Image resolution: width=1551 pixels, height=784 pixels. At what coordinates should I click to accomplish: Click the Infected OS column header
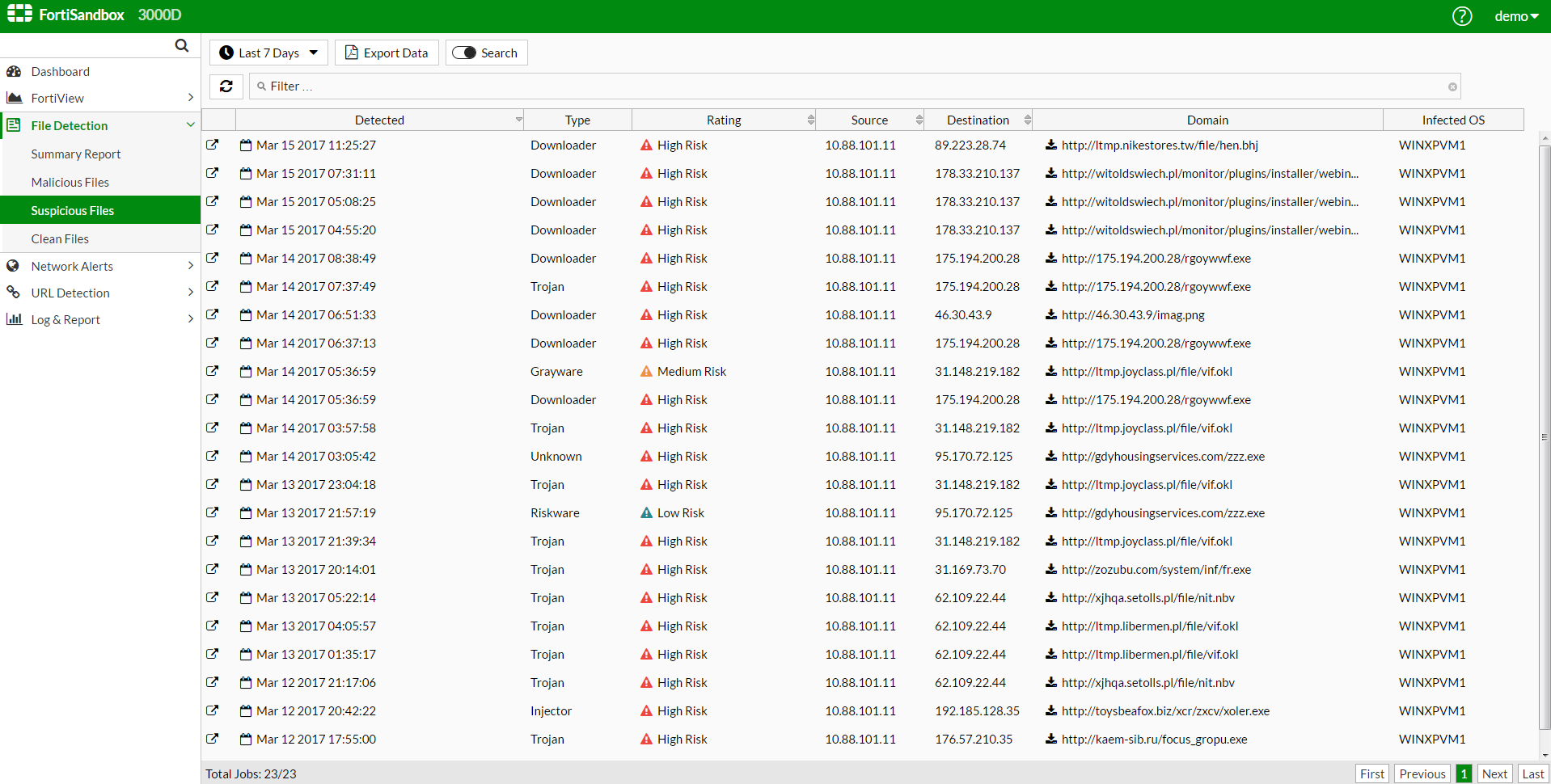point(1453,120)
